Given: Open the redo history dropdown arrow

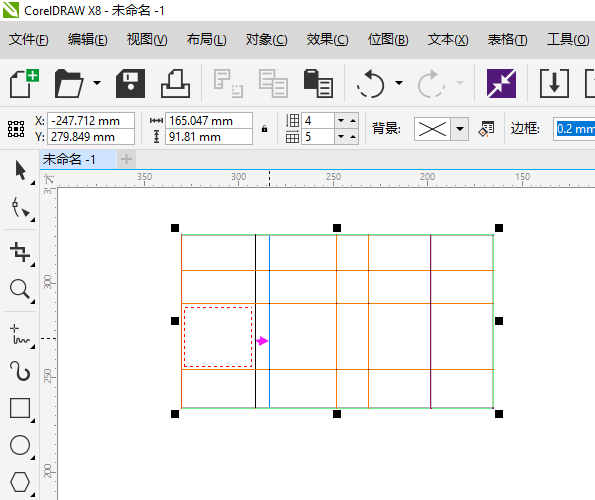Looking at the screenshot, I should (460, 83).
